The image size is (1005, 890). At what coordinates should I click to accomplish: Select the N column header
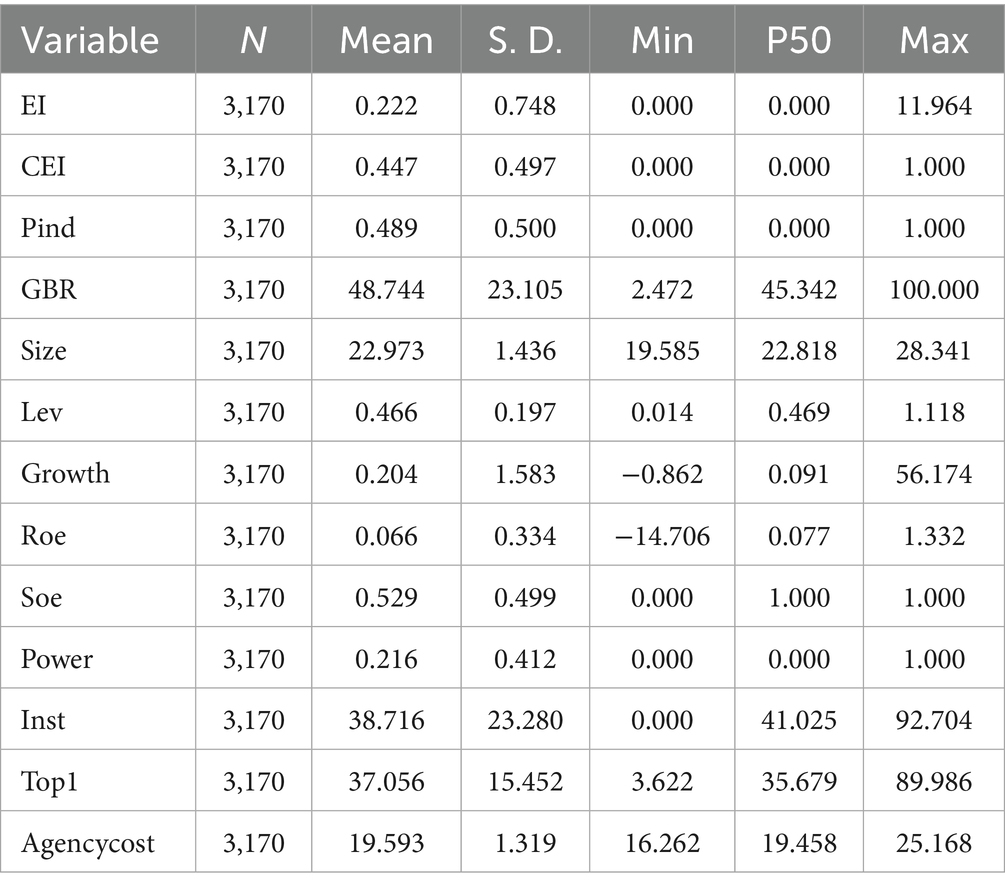tap(254, 40)
